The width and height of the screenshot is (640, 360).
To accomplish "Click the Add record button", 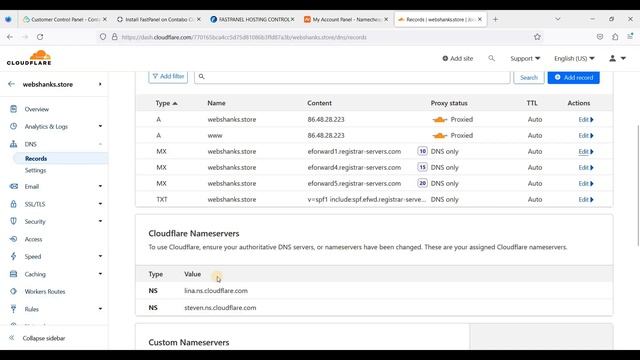I will 573,77.
